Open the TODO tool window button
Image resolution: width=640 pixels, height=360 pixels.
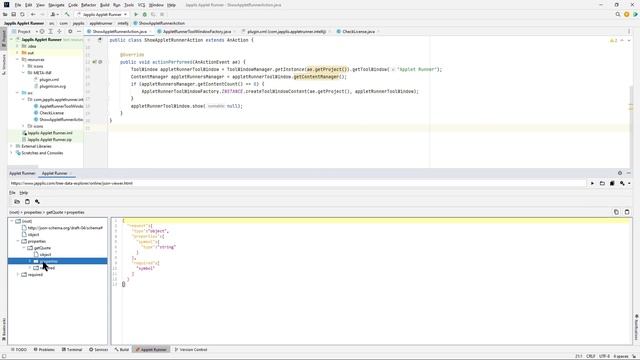[x=19, y=350]
